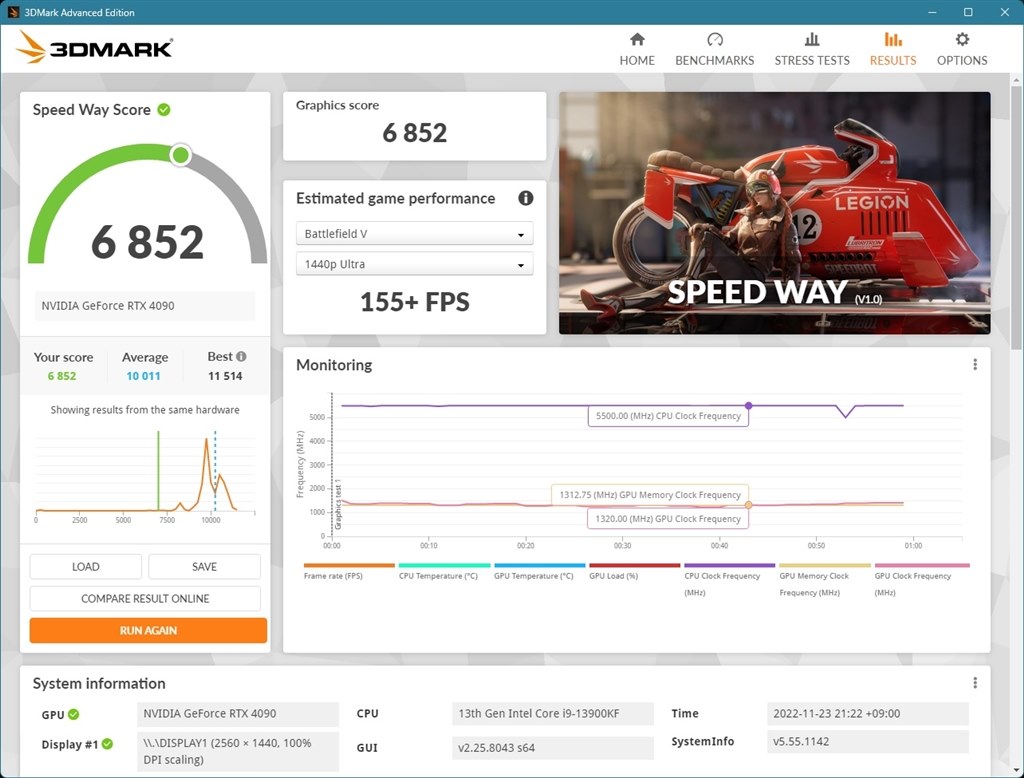Toggle Frame rate (FPS) series in legend

point(349,571)
